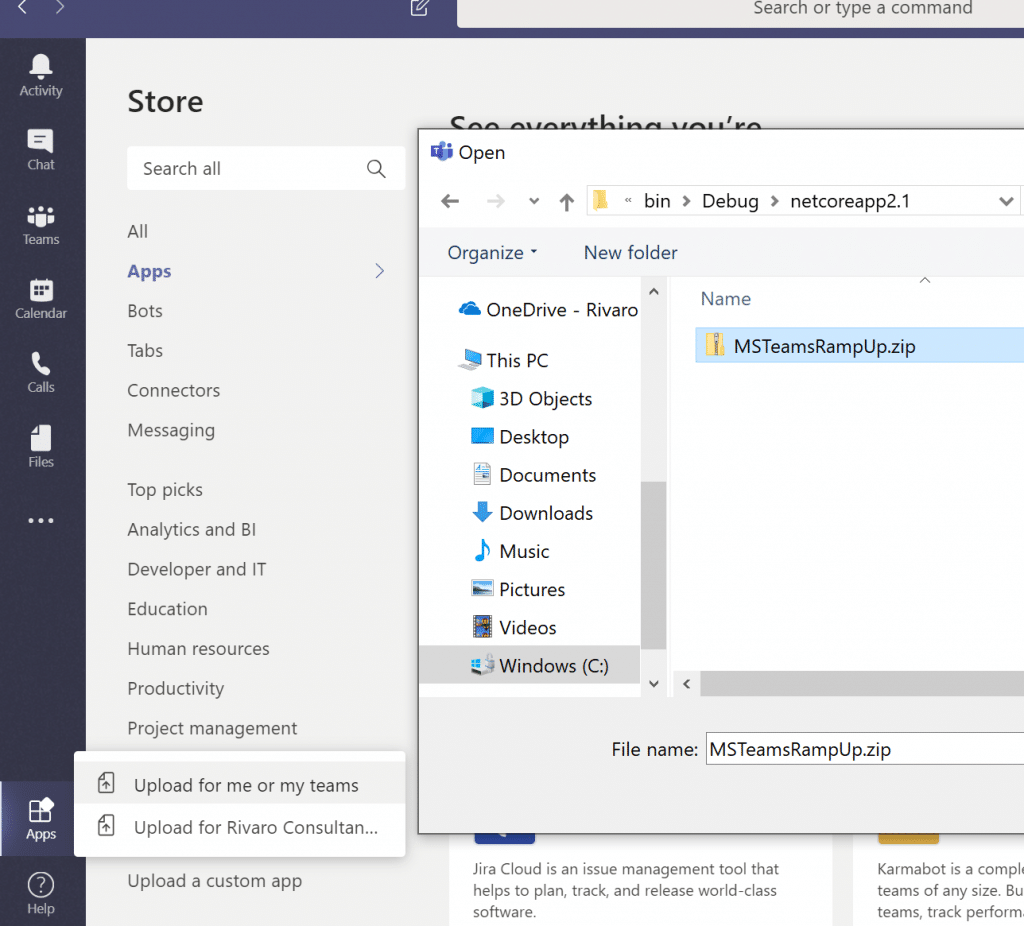The image size is (1024, 926).
Task: Select Windows (C:) drive
Action: point(530,665)
